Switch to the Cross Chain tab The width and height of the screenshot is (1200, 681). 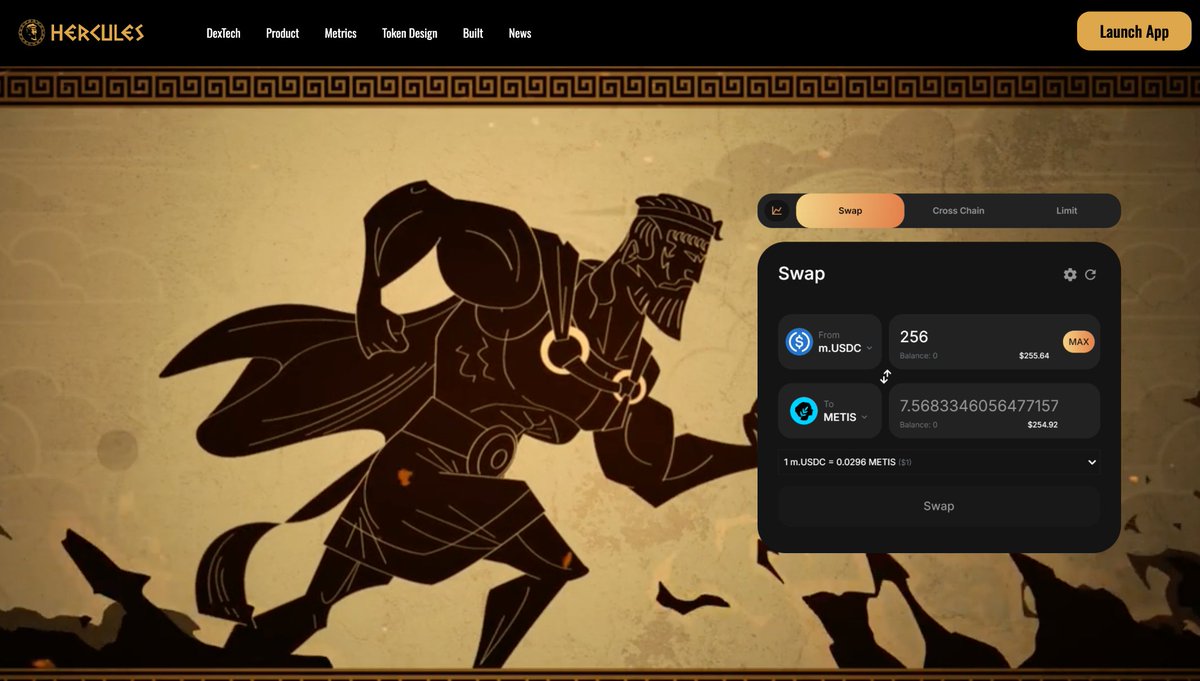(958, 211)
